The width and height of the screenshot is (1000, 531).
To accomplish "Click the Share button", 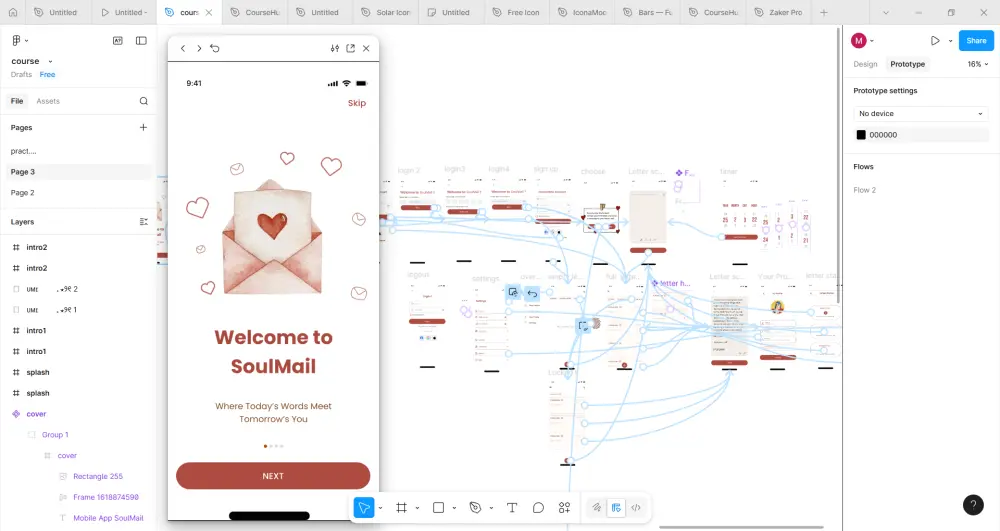I will [976, 41].
